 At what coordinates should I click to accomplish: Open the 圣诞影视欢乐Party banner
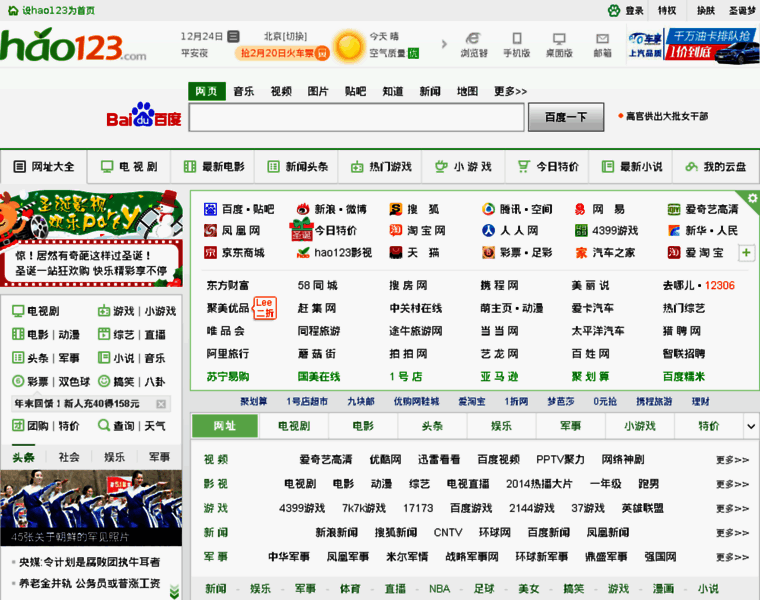point(91,237)
